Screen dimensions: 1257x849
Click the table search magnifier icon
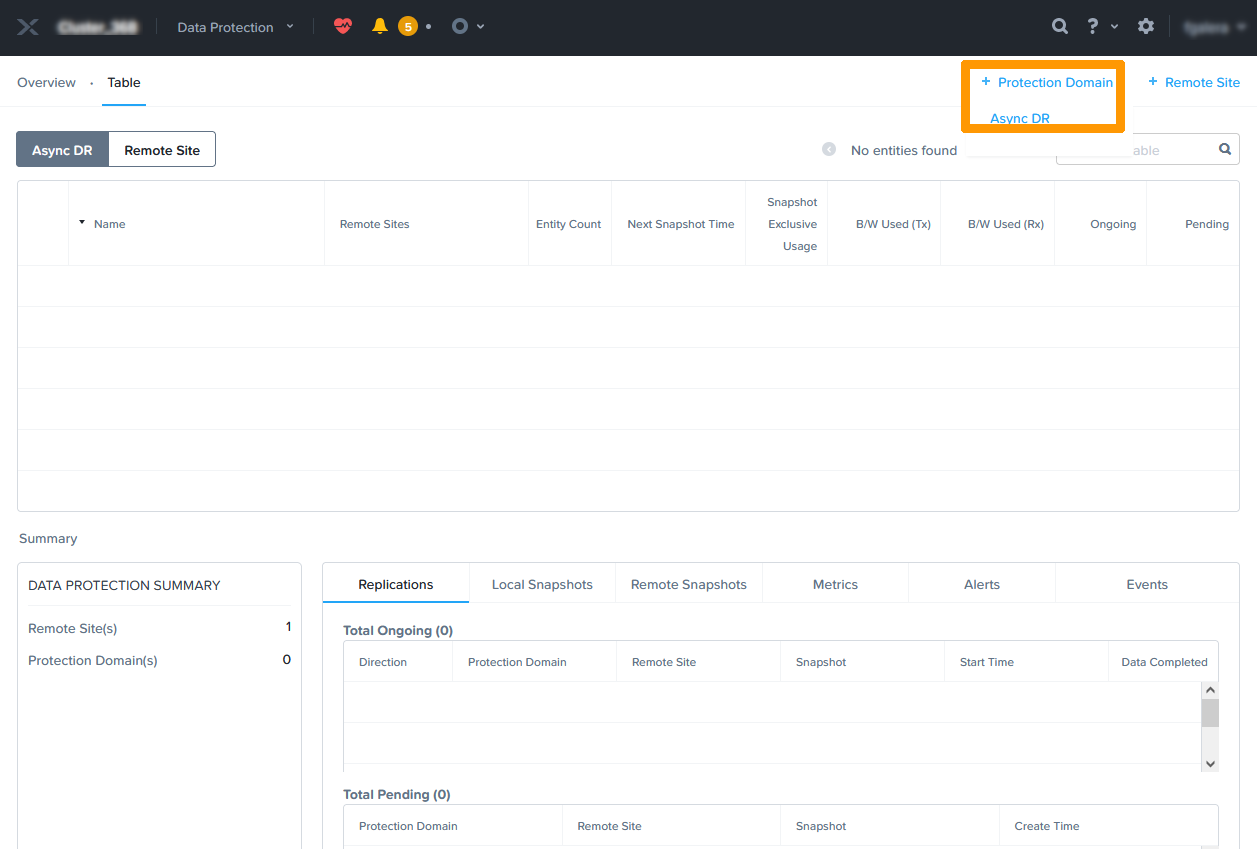point(1225,150)
